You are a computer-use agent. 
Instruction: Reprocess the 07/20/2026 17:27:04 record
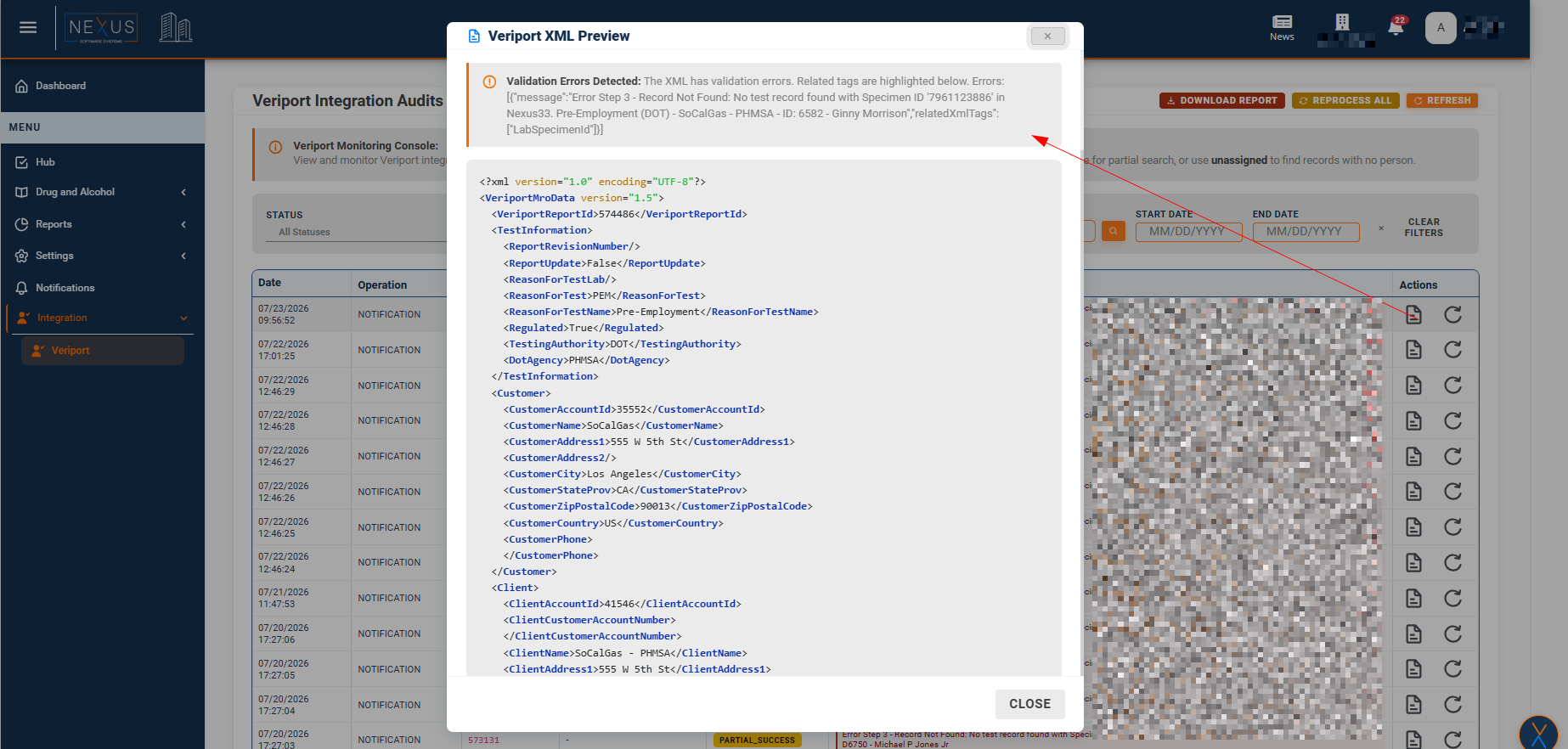pyautogui.click(x=1453, y=705)
